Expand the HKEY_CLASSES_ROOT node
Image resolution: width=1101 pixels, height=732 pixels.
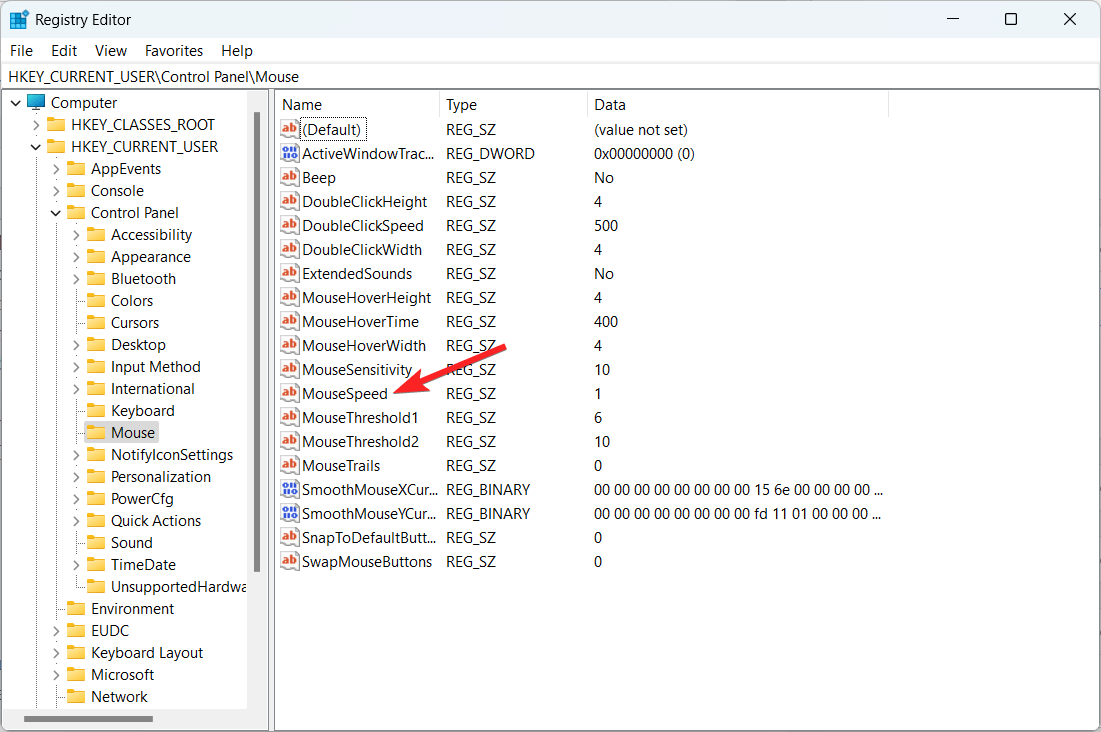pos(36,125)
